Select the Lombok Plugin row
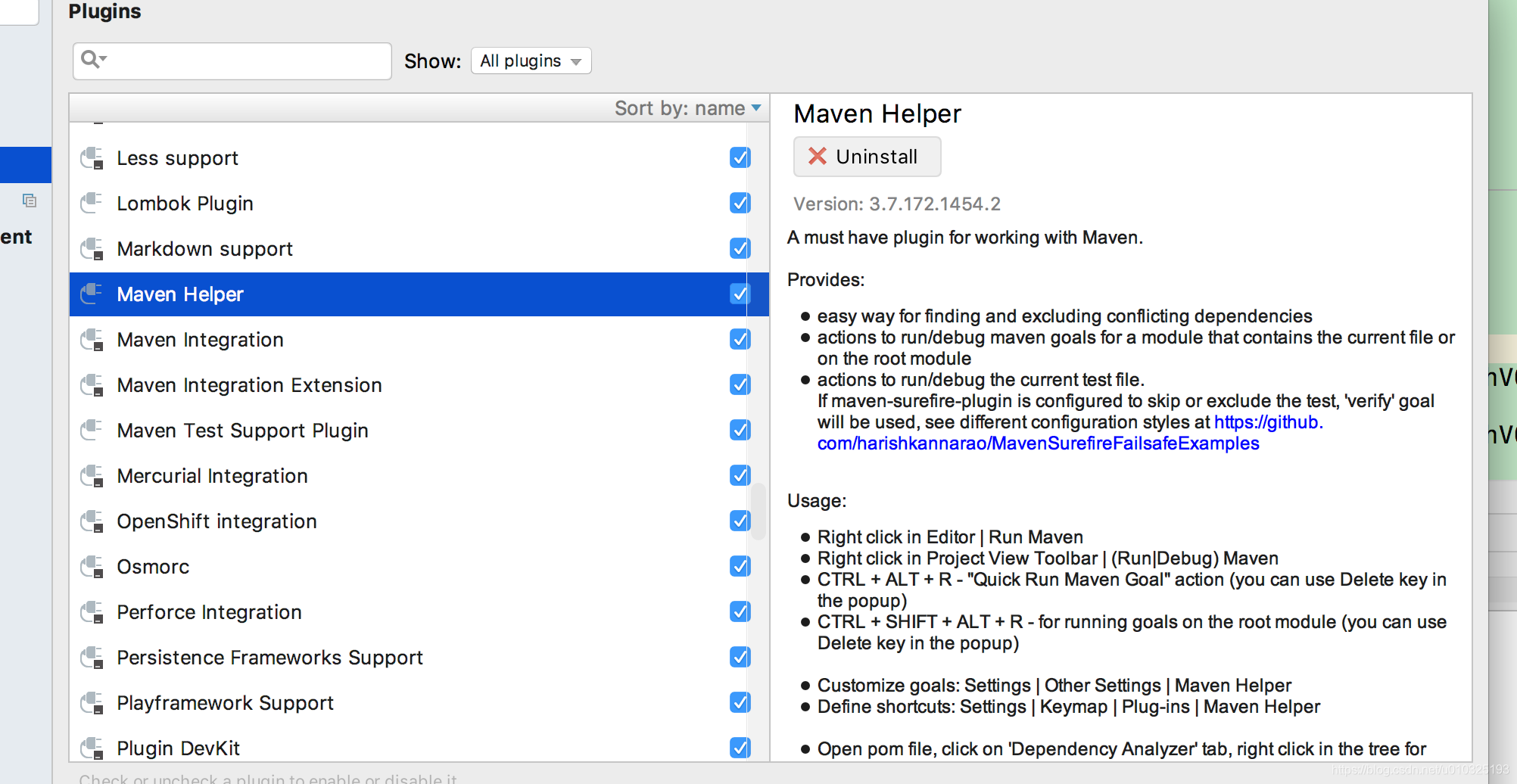Viewport: 1517px width, 784px height. [419, 204]
